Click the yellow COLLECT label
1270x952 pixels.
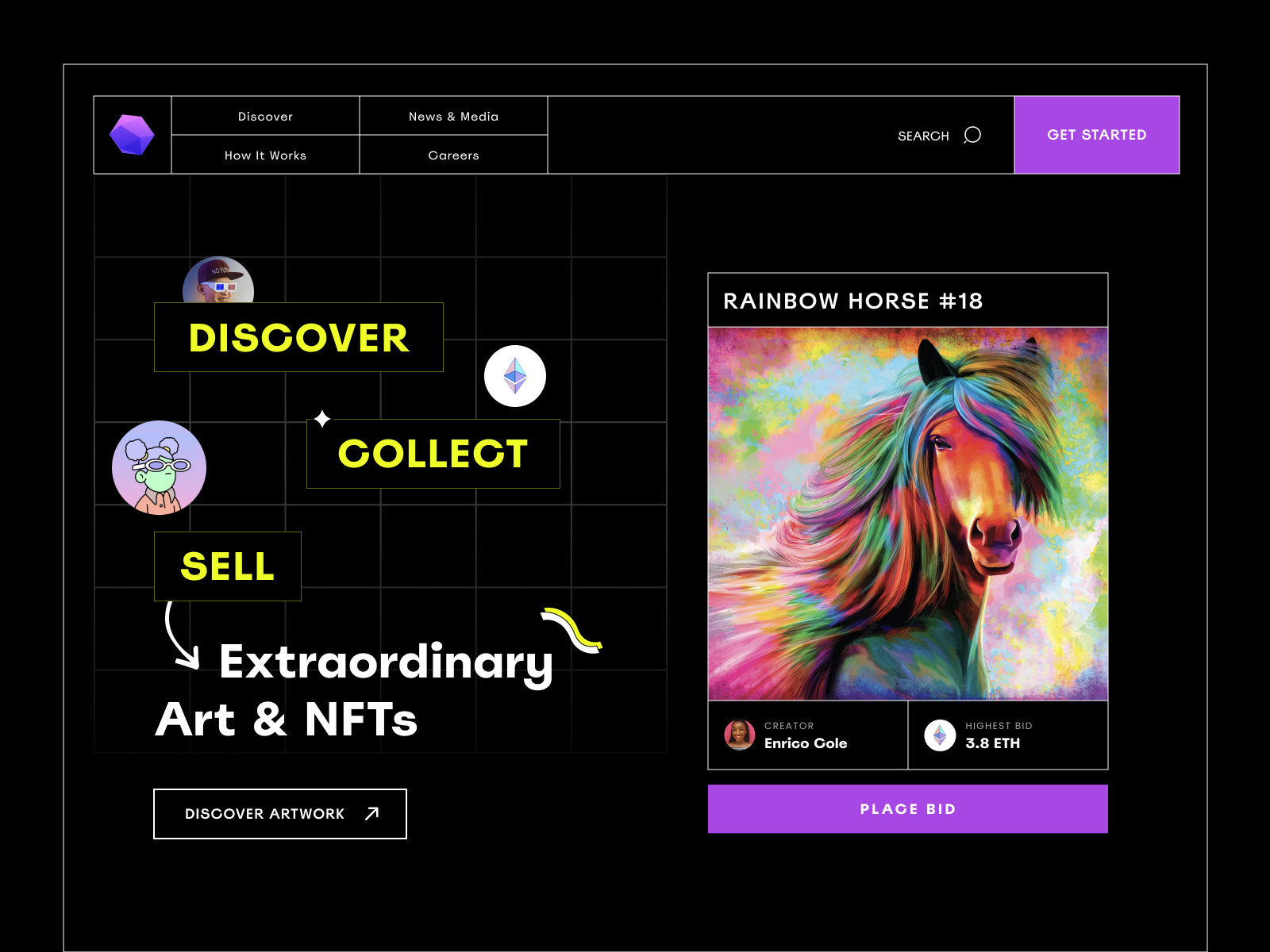click(x=433, y=455)
